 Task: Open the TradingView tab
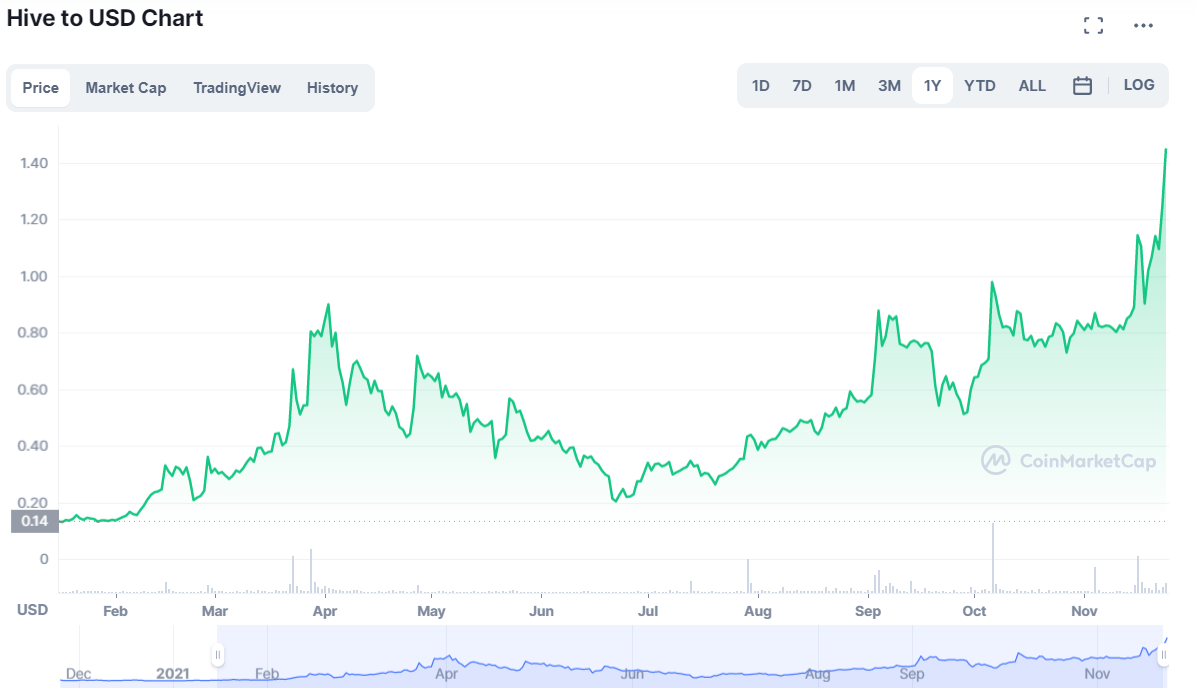coord(236,88)
